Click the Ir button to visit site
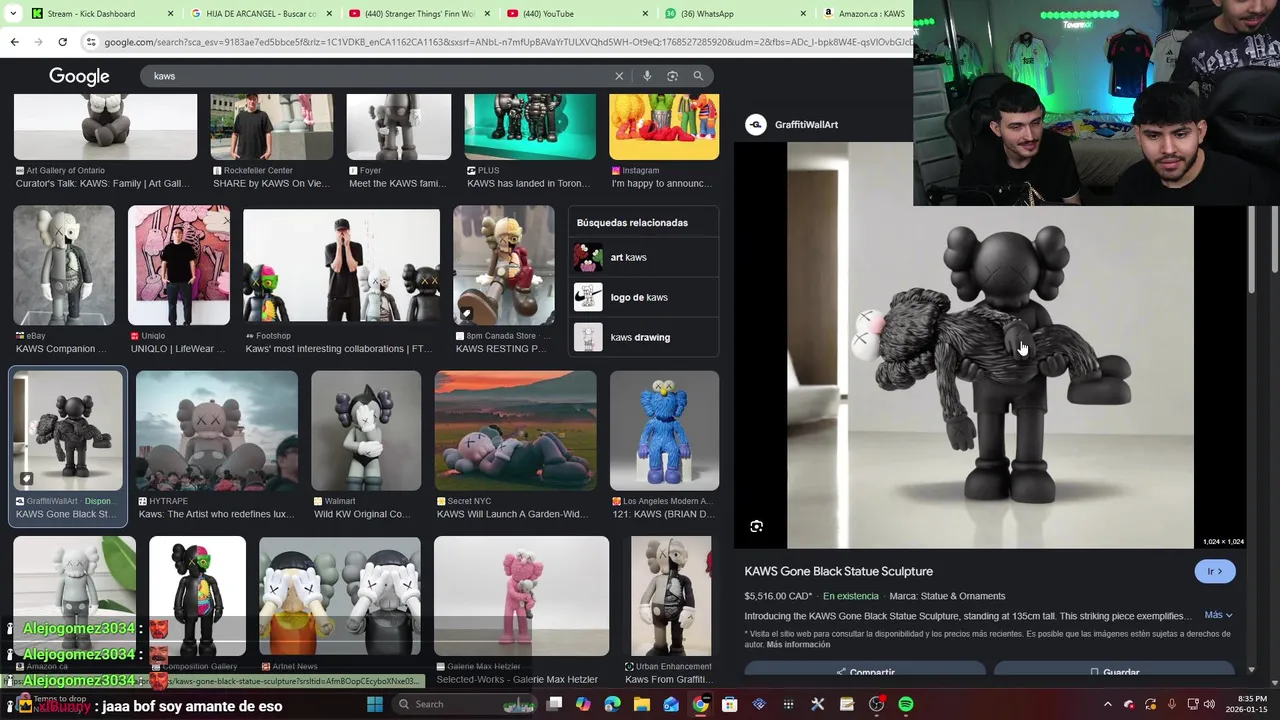 coord(1215,571)
